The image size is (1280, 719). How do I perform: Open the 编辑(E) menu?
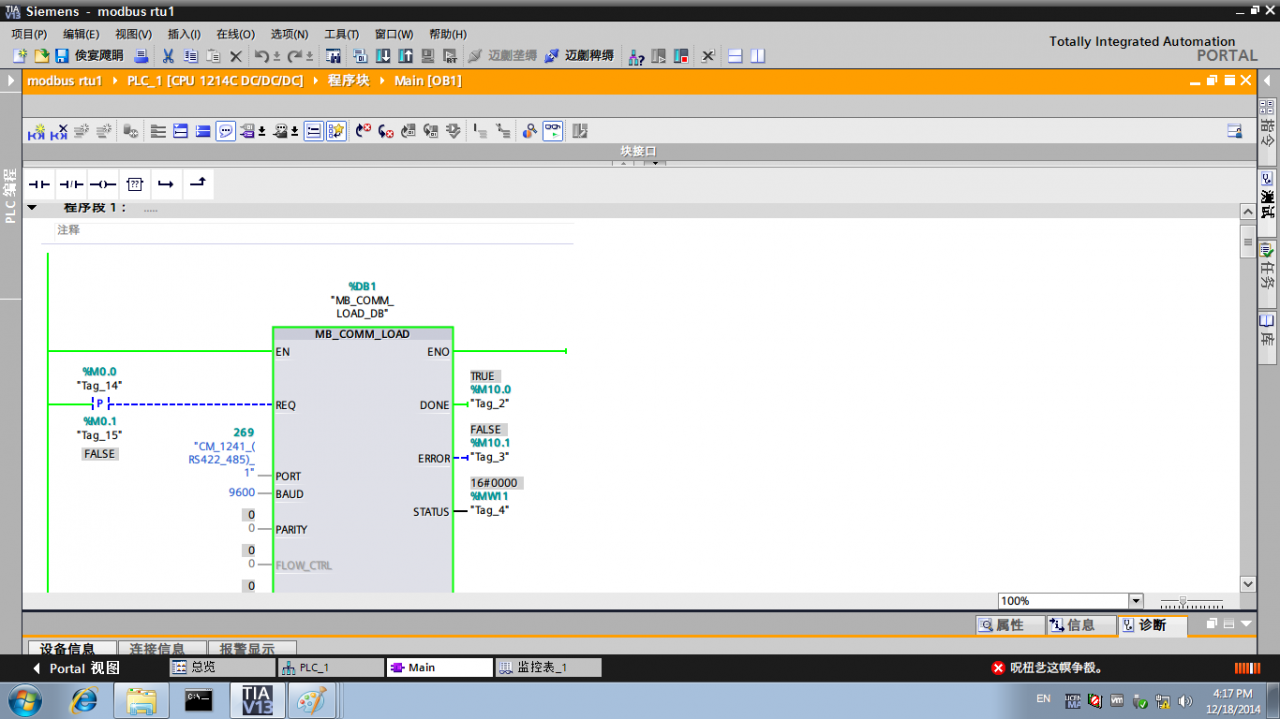pos(81,34)
